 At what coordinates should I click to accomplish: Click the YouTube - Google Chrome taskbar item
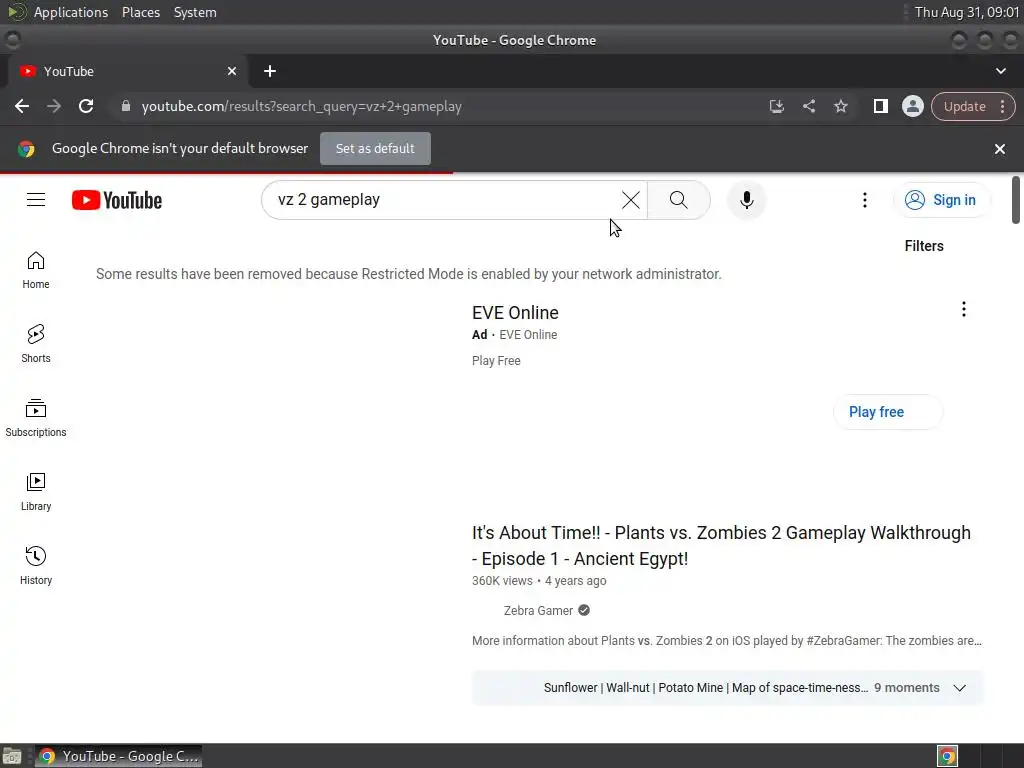click(118, 756)
